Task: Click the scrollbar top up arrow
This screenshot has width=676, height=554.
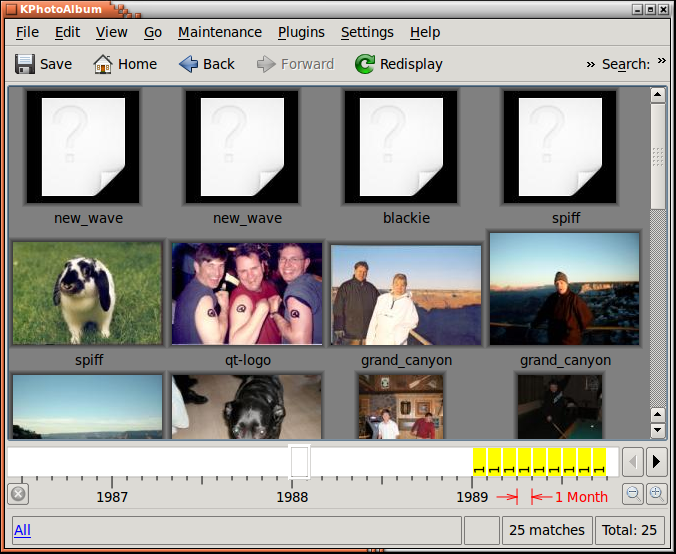Action: 657,95
